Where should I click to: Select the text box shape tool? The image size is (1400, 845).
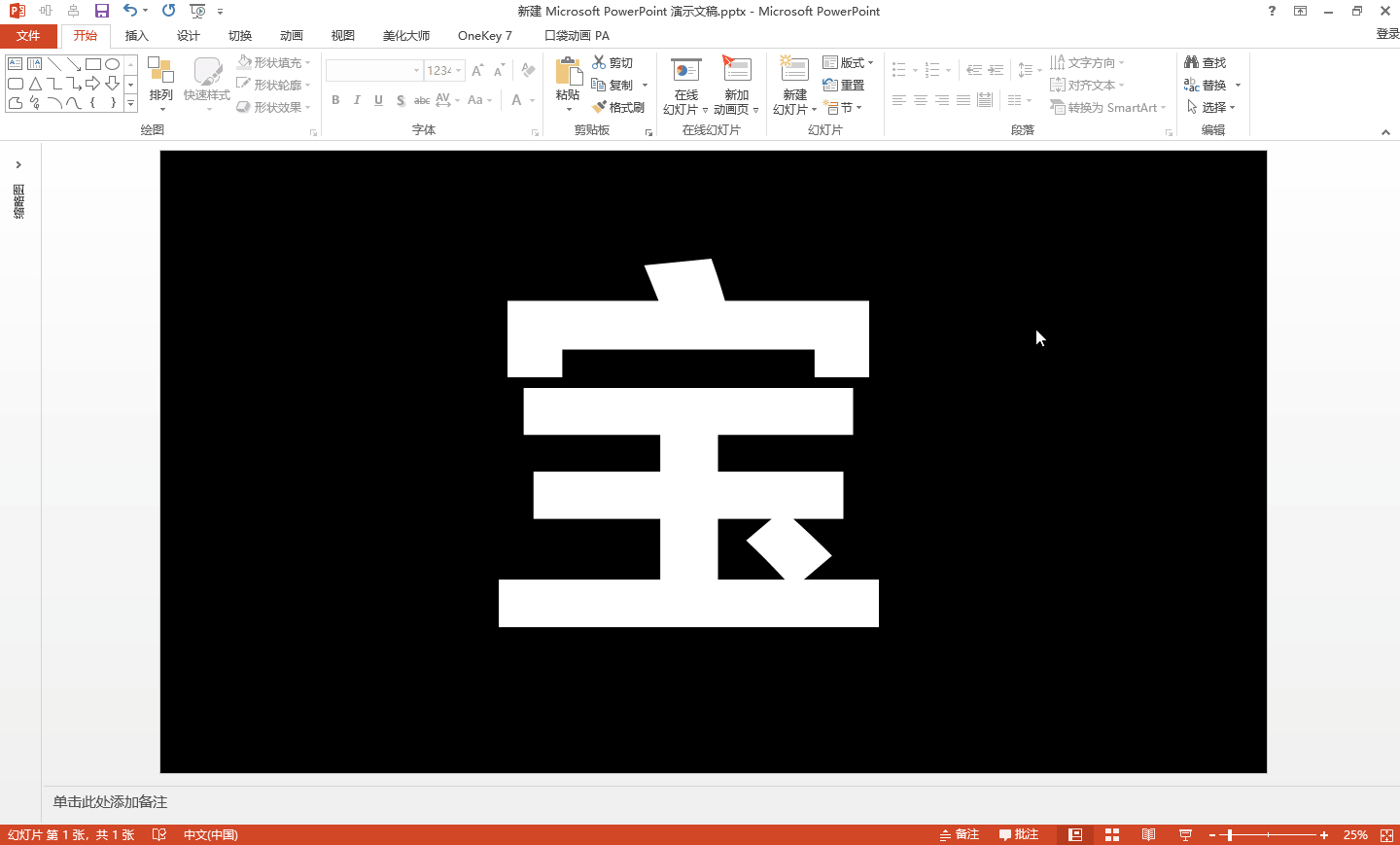(16, 64)
